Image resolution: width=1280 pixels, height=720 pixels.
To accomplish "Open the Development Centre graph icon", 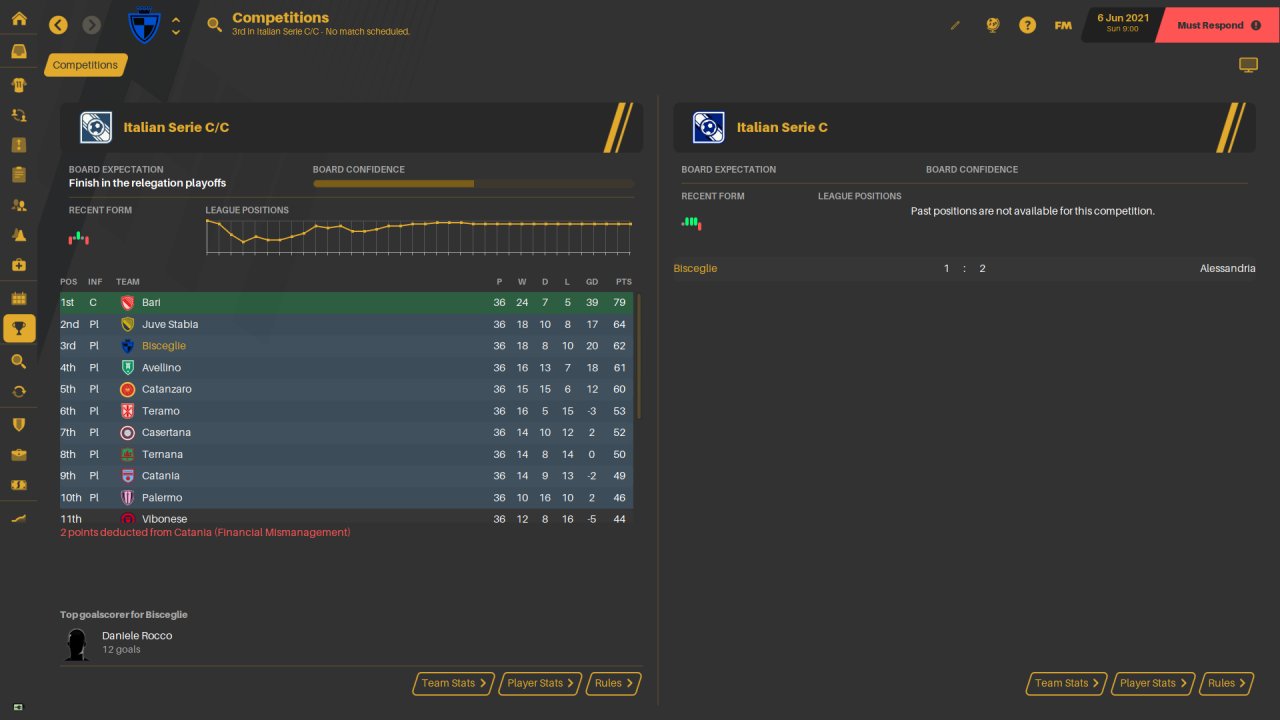I will click(18, 518).
